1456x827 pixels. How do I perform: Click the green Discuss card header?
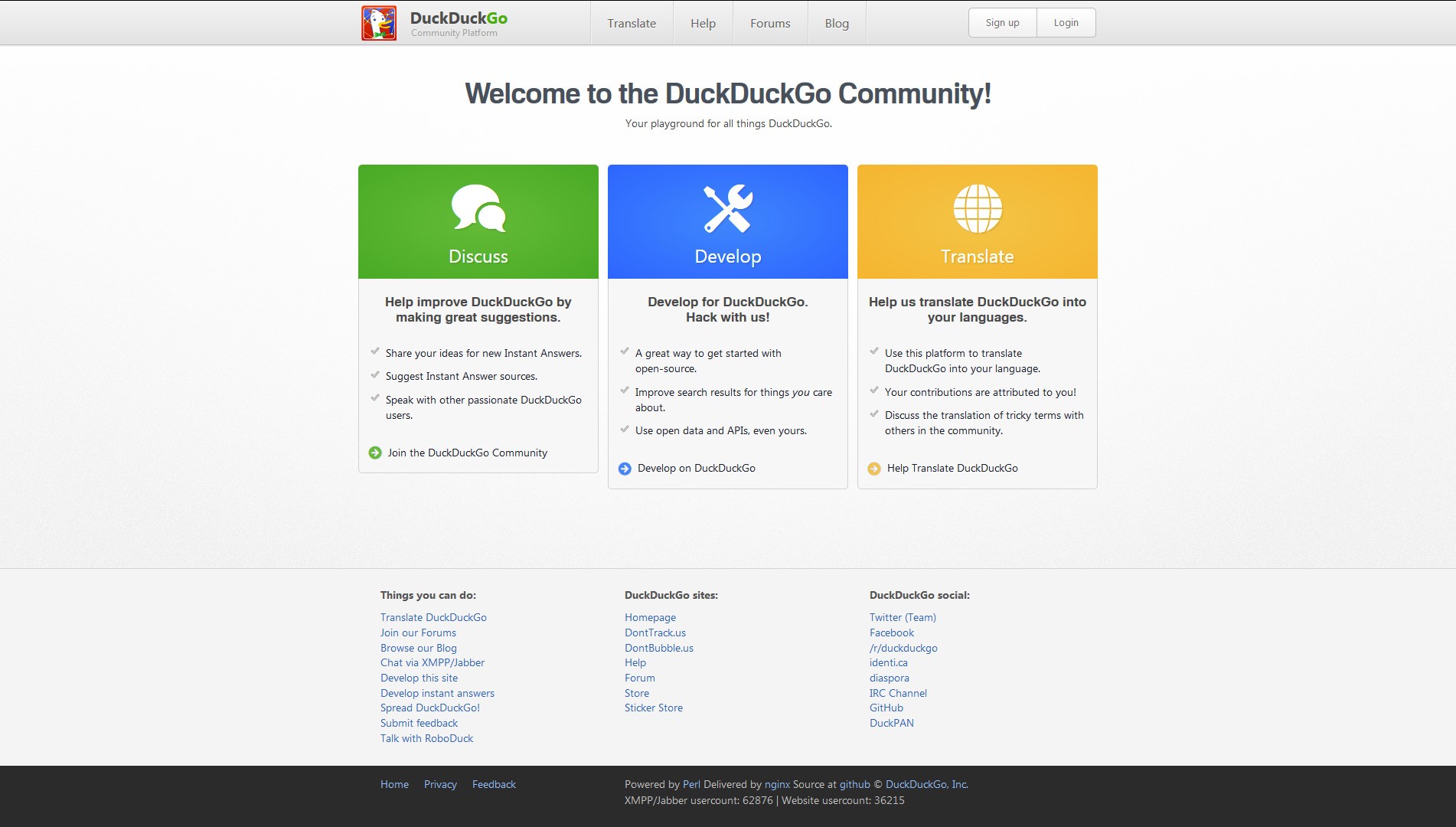point(478,221)
